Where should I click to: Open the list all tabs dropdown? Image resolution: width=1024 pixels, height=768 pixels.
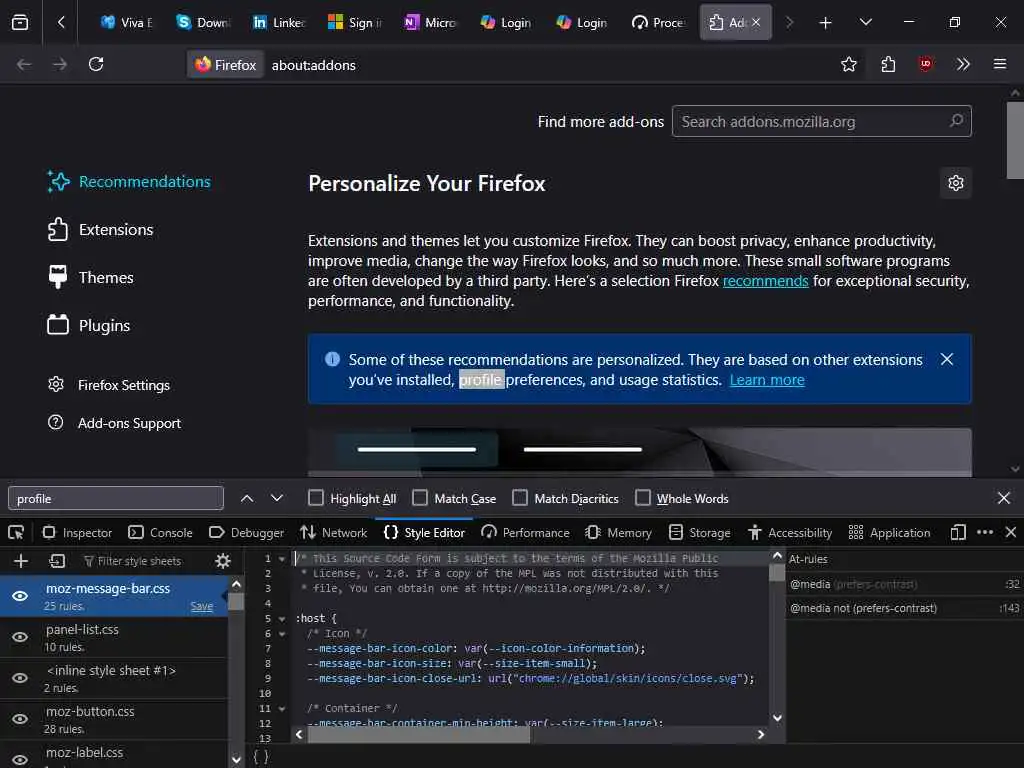pyautogui.click(x=866, y=23)
